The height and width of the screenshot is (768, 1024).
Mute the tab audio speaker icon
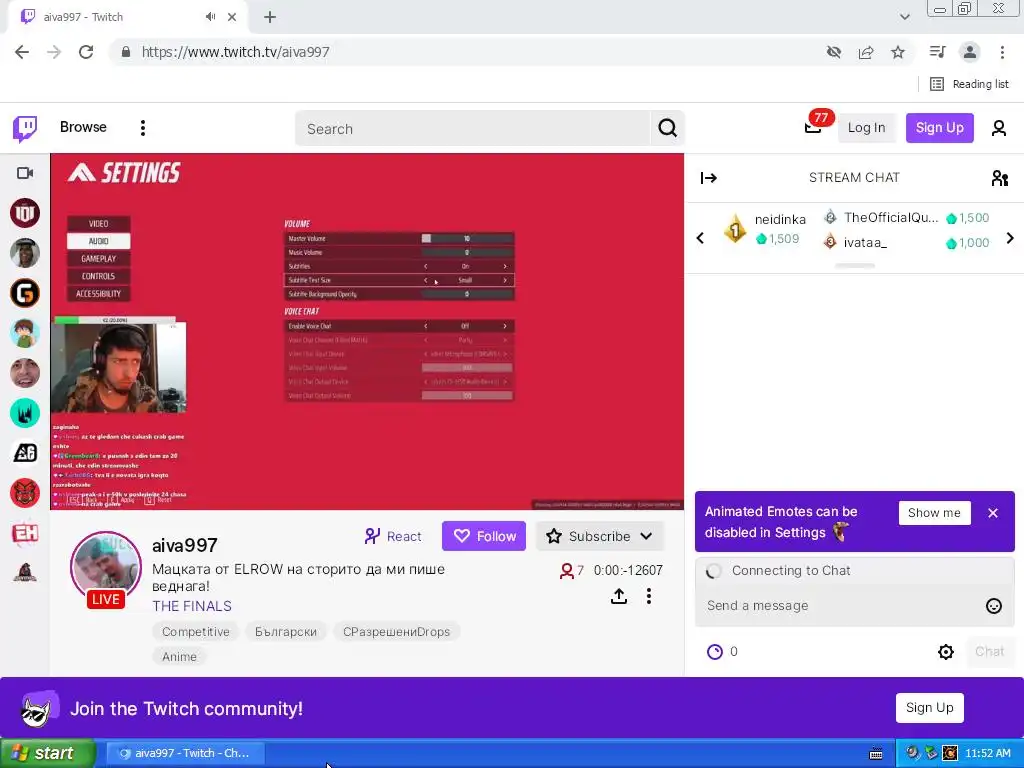[210, 17]
